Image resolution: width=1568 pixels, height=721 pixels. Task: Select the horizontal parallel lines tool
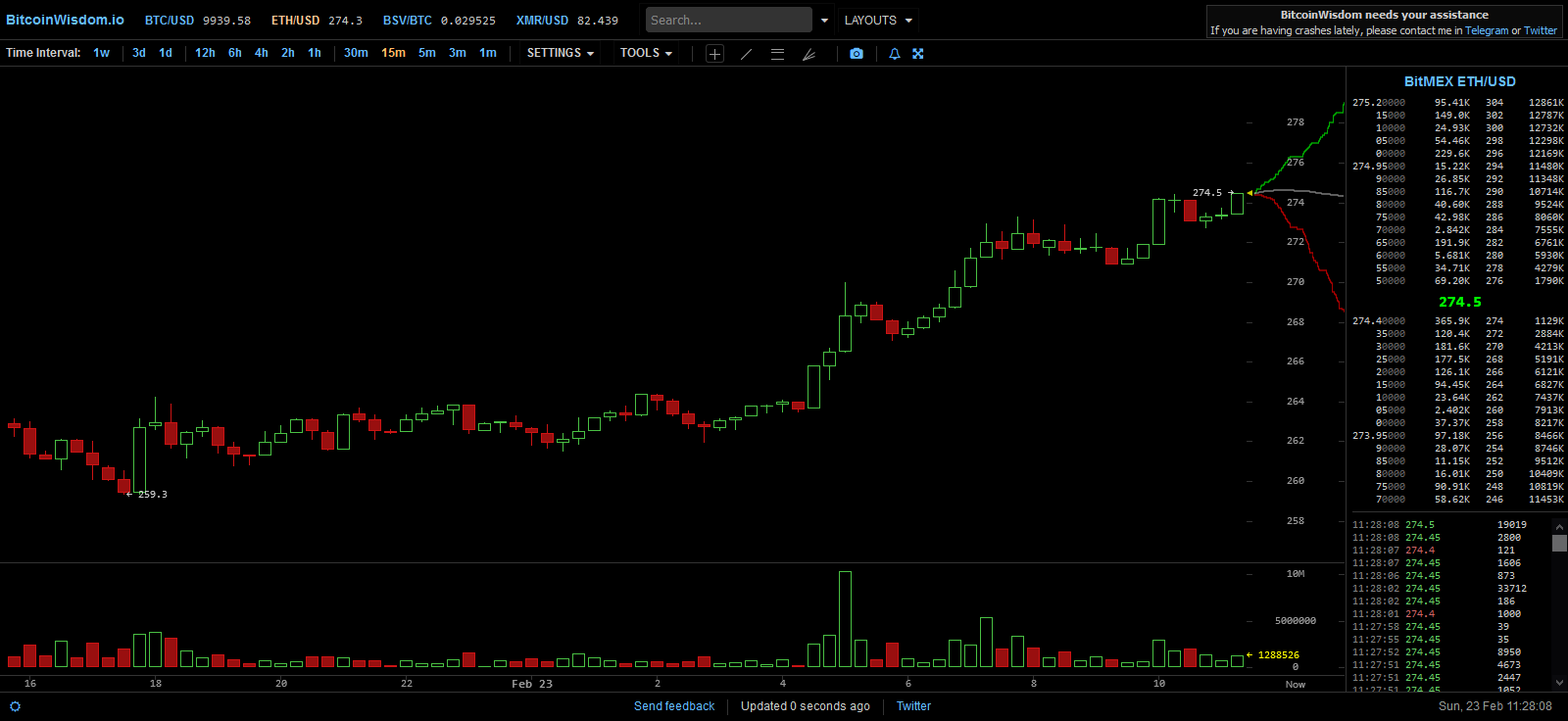(777, 54)
